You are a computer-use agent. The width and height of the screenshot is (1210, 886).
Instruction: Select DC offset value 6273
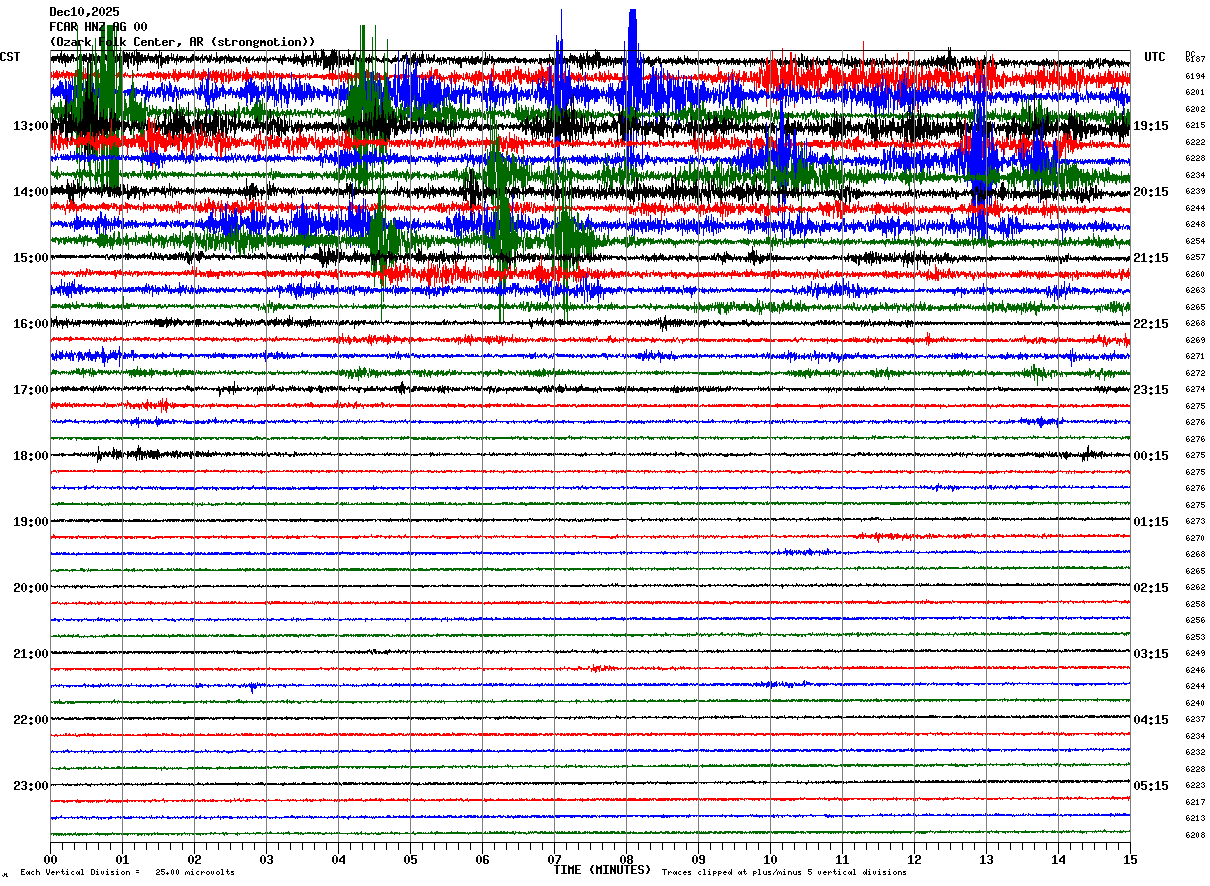[x=1195, y=521]
